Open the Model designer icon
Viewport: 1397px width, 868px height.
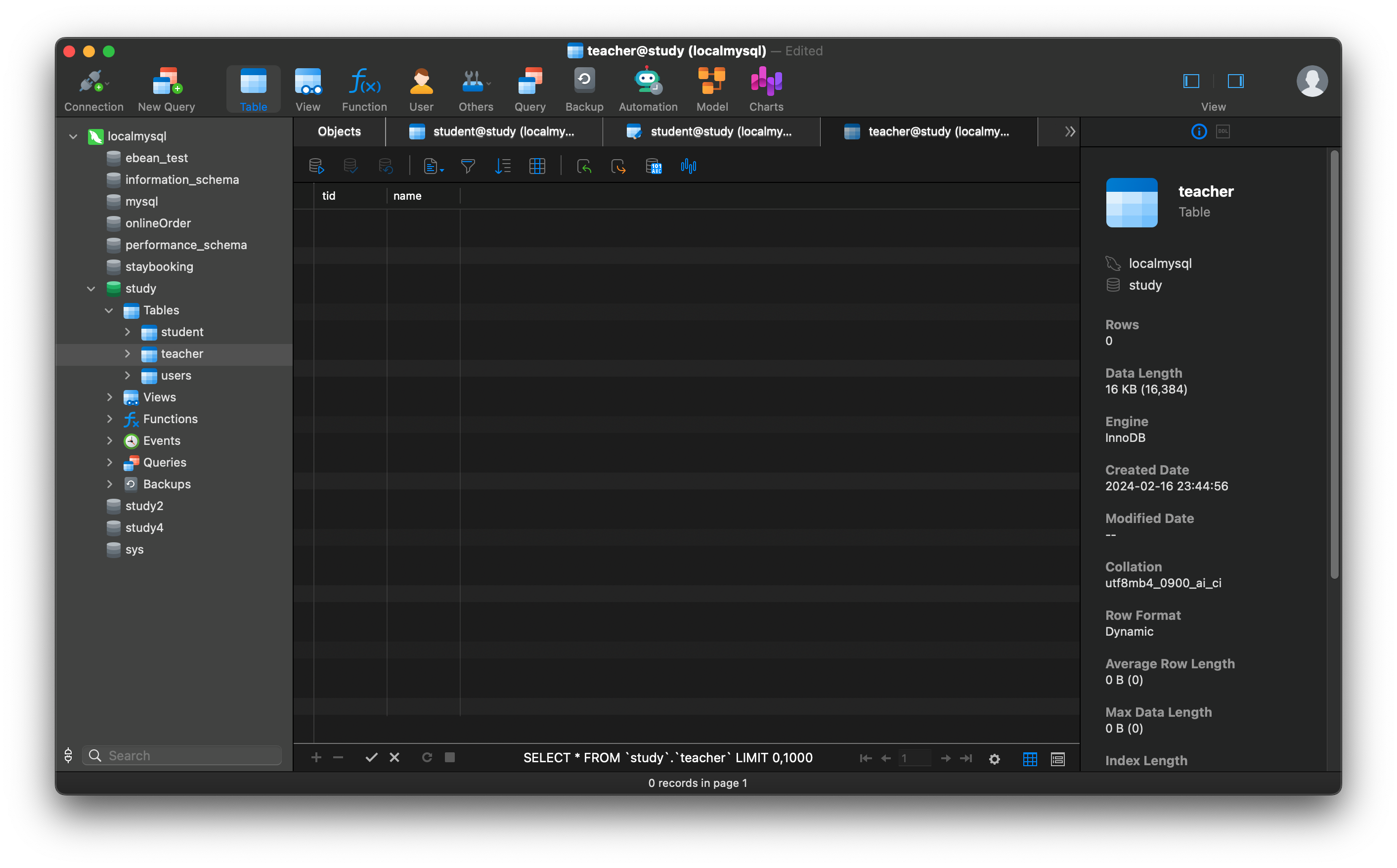(712, 89)
